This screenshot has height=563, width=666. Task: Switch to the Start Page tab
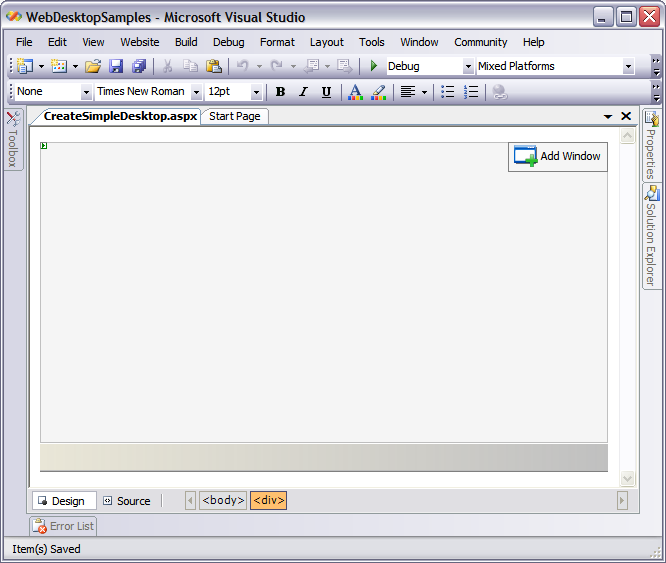(234, 116)
